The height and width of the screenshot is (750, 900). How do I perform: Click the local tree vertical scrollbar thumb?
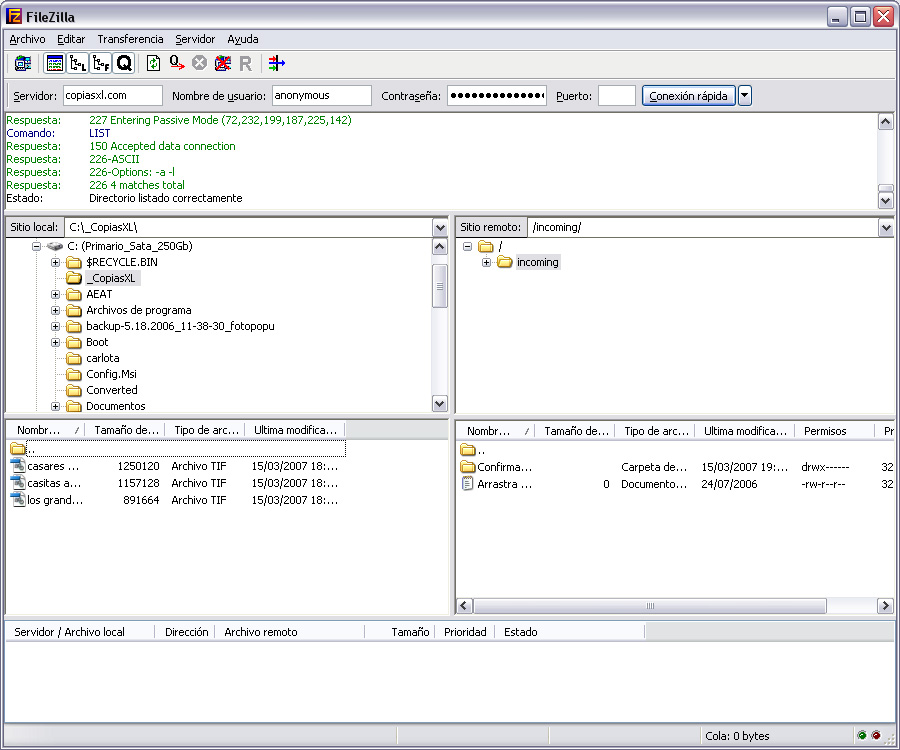pyautogui.click(x=440, y=286)
